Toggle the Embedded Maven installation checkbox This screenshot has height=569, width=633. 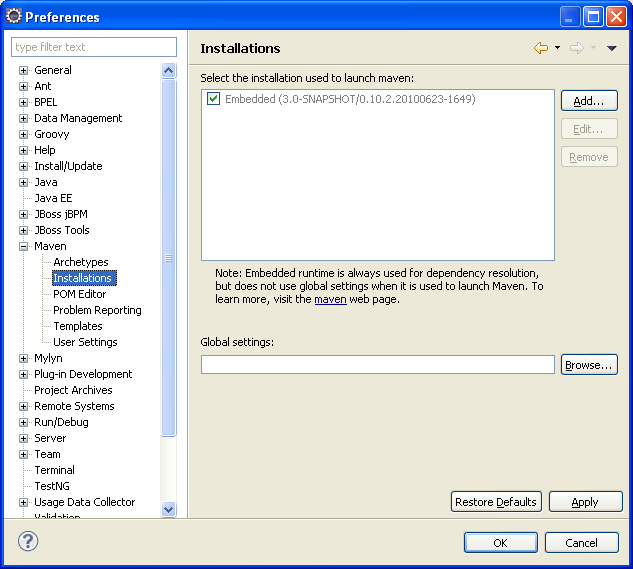(x=213, y=99)
